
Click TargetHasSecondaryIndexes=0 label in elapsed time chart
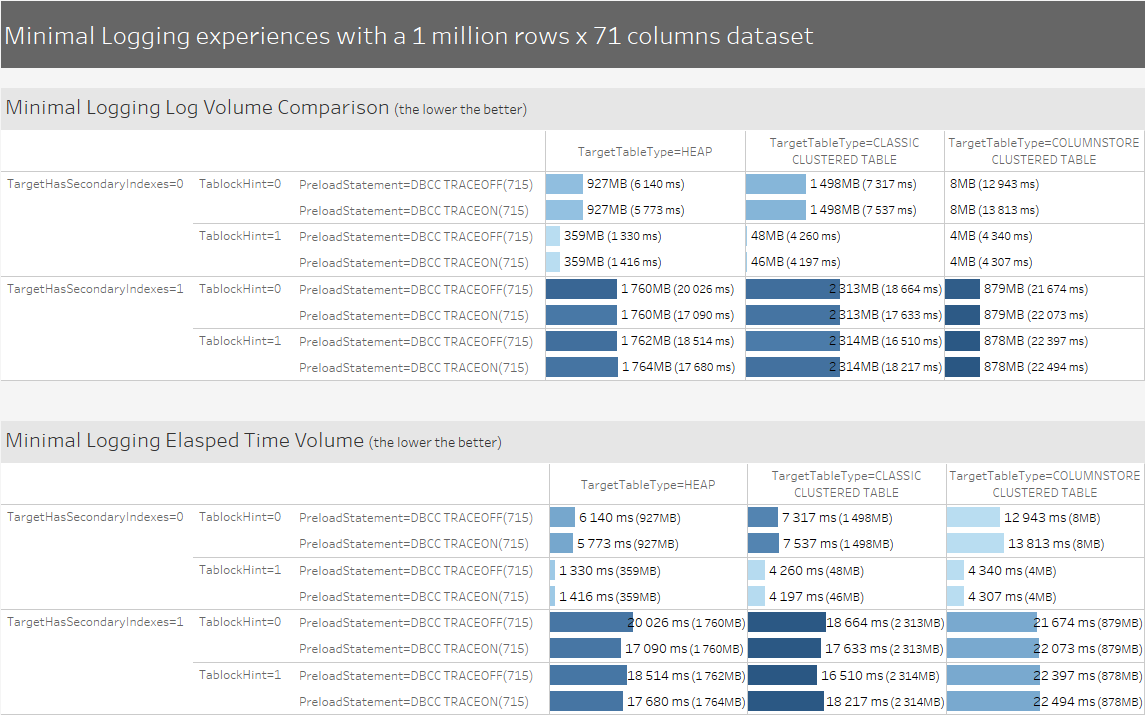[x=95, y=517]
